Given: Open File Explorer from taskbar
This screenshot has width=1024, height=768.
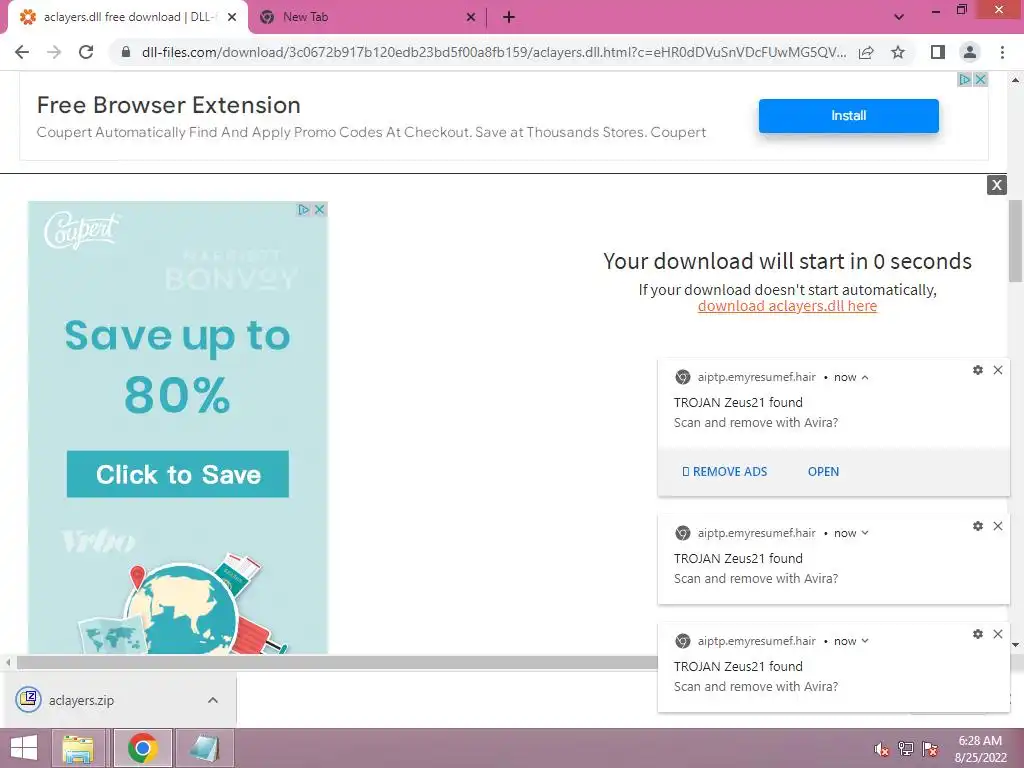Looking at the screenshot, I should [x=78, y=748].
